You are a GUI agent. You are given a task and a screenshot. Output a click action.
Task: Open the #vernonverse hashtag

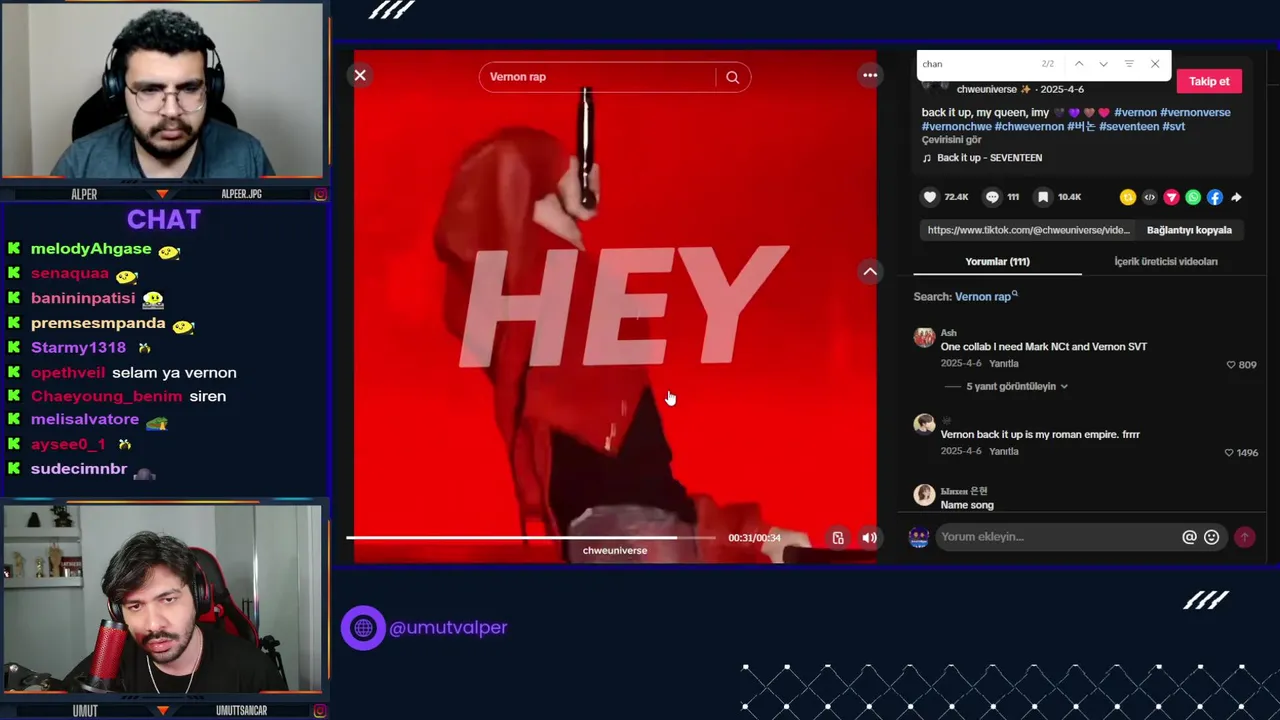tap(1195, 112)
